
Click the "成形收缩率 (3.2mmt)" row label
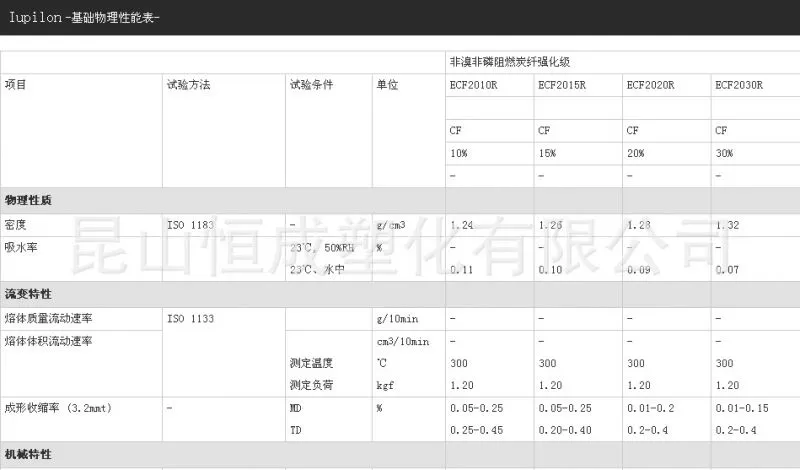pyautogui.click(x=58, y=408)
